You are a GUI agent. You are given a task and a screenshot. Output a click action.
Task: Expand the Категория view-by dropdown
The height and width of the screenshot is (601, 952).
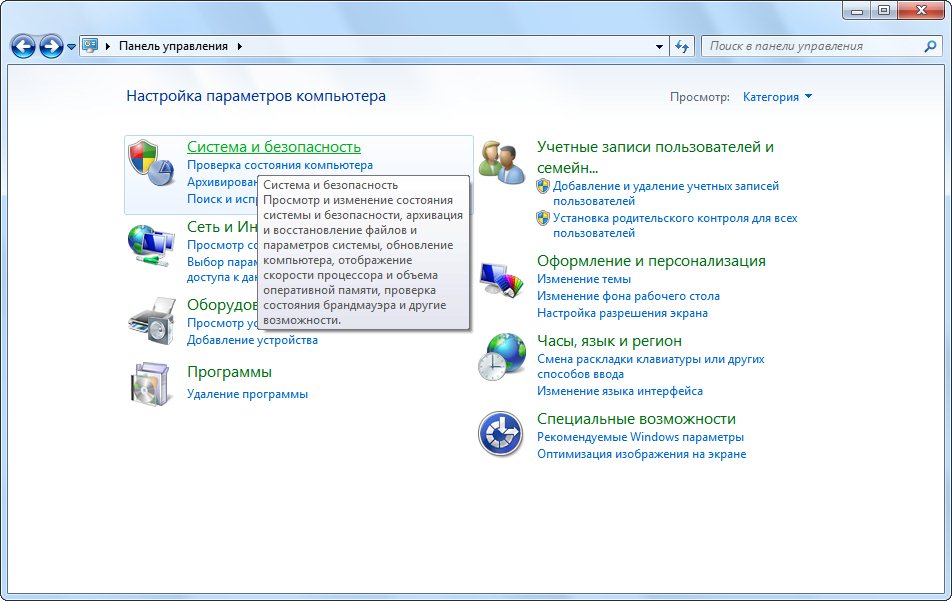(777, 97)
